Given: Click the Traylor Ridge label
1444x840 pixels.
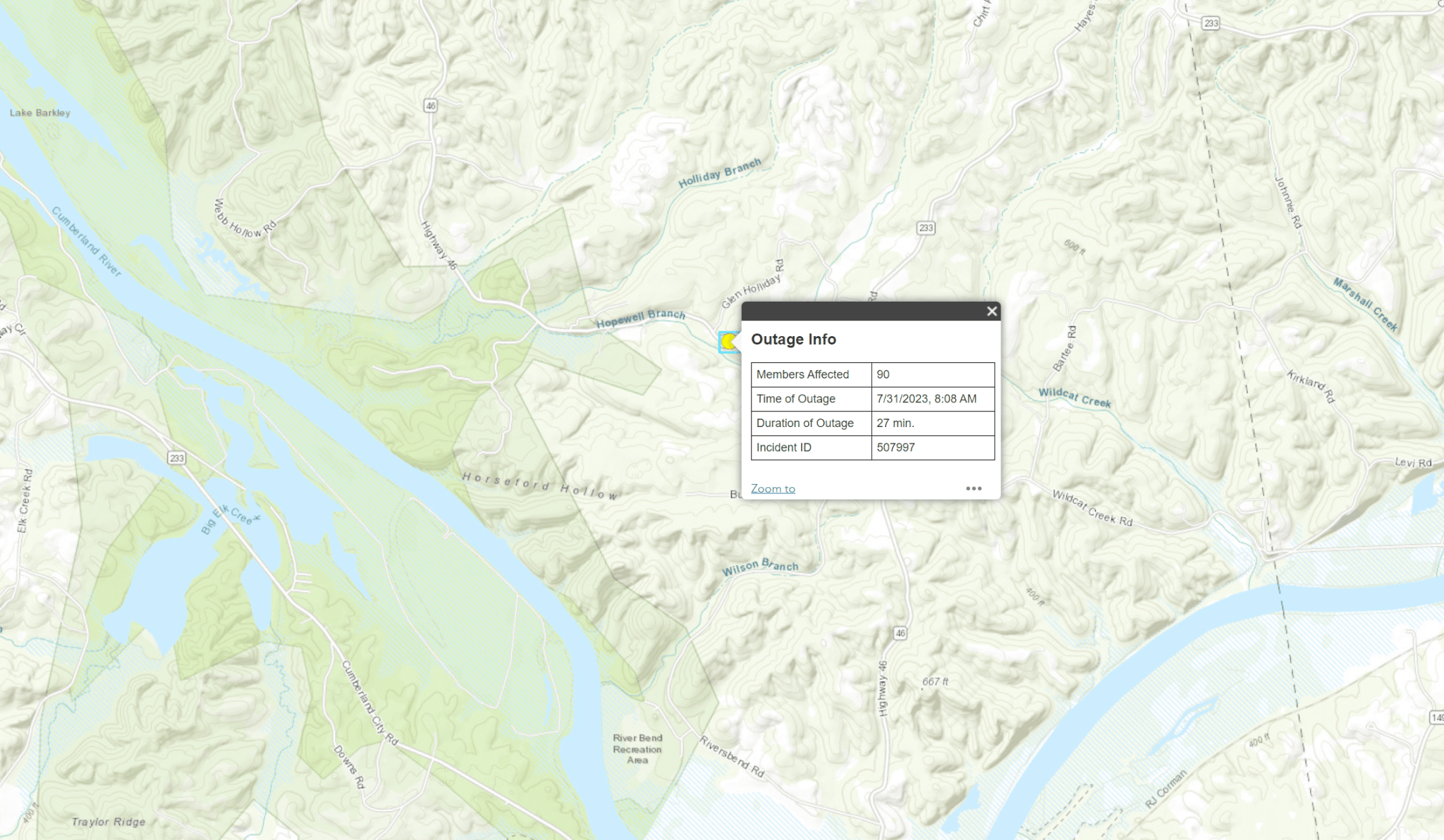Looking at the screenshot, I should pyautogui.click(x=109, y=822).
